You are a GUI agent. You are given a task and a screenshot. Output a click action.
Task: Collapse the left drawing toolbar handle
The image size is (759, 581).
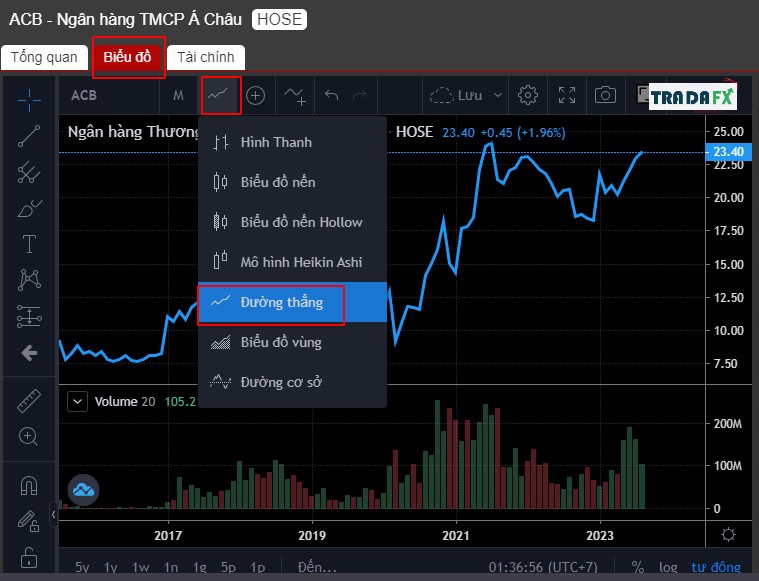(x=53, y=515)
